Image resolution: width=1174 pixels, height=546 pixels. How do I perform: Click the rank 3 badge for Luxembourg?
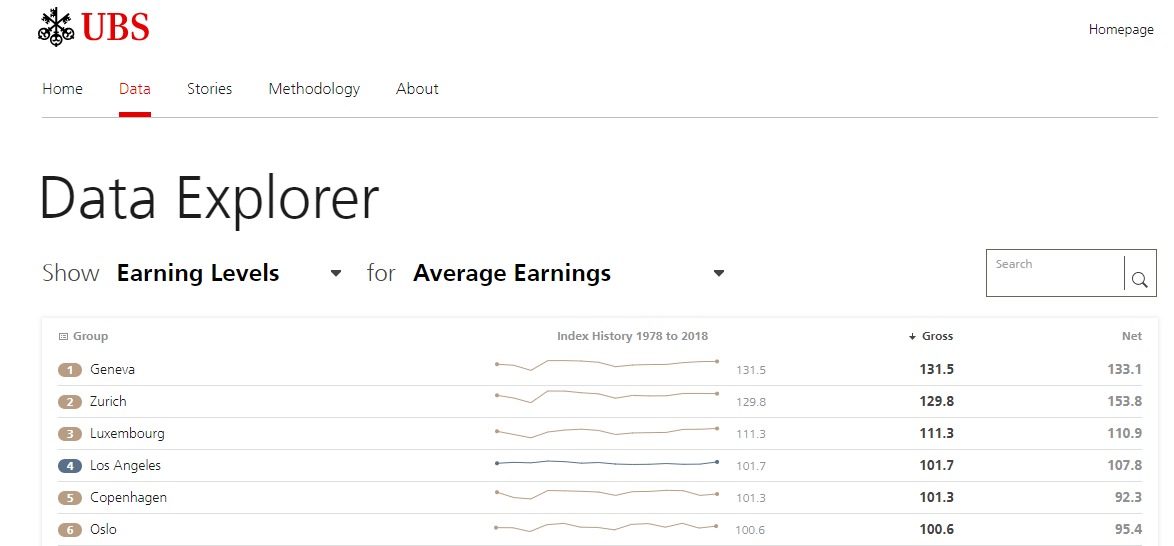pos(70,434)
